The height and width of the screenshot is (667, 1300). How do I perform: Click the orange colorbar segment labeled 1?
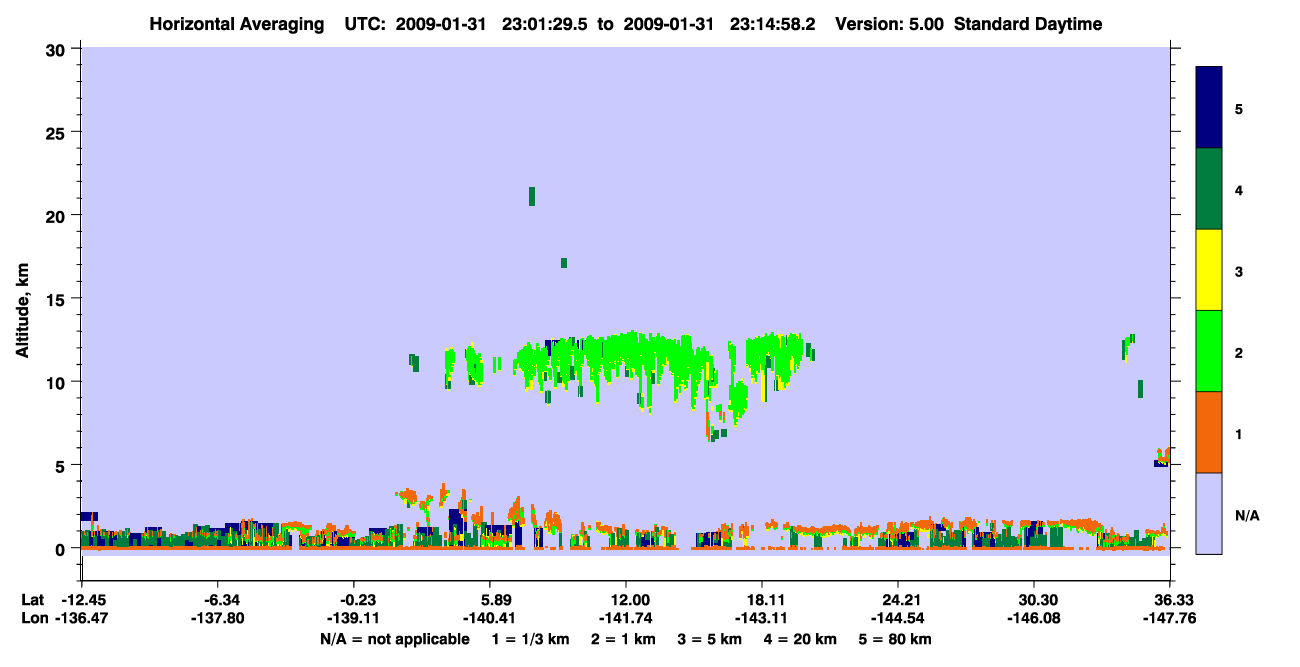point(1209,432)
